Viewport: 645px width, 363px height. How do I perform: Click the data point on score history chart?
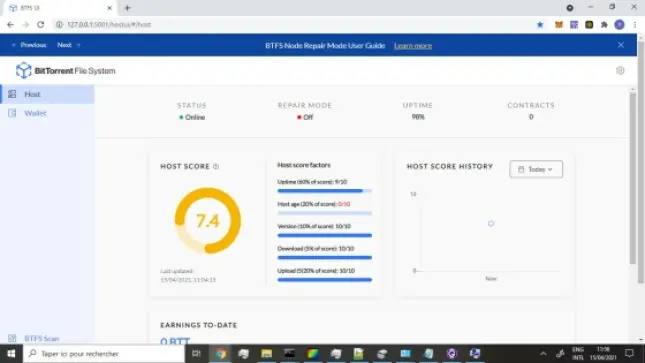pos(491,223)
